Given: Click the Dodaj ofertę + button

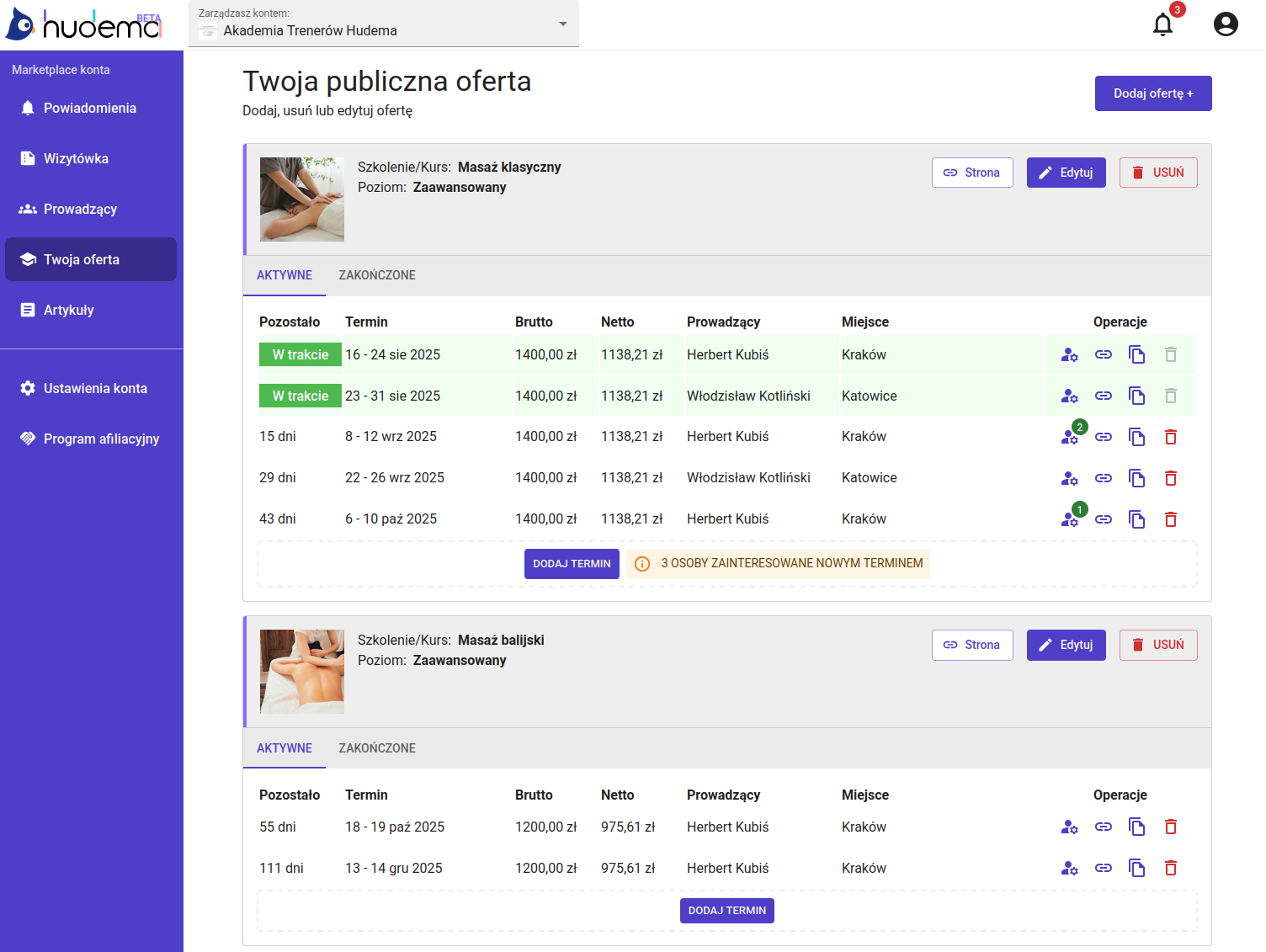Looking at the screenshot, I should coord(1152,93).
